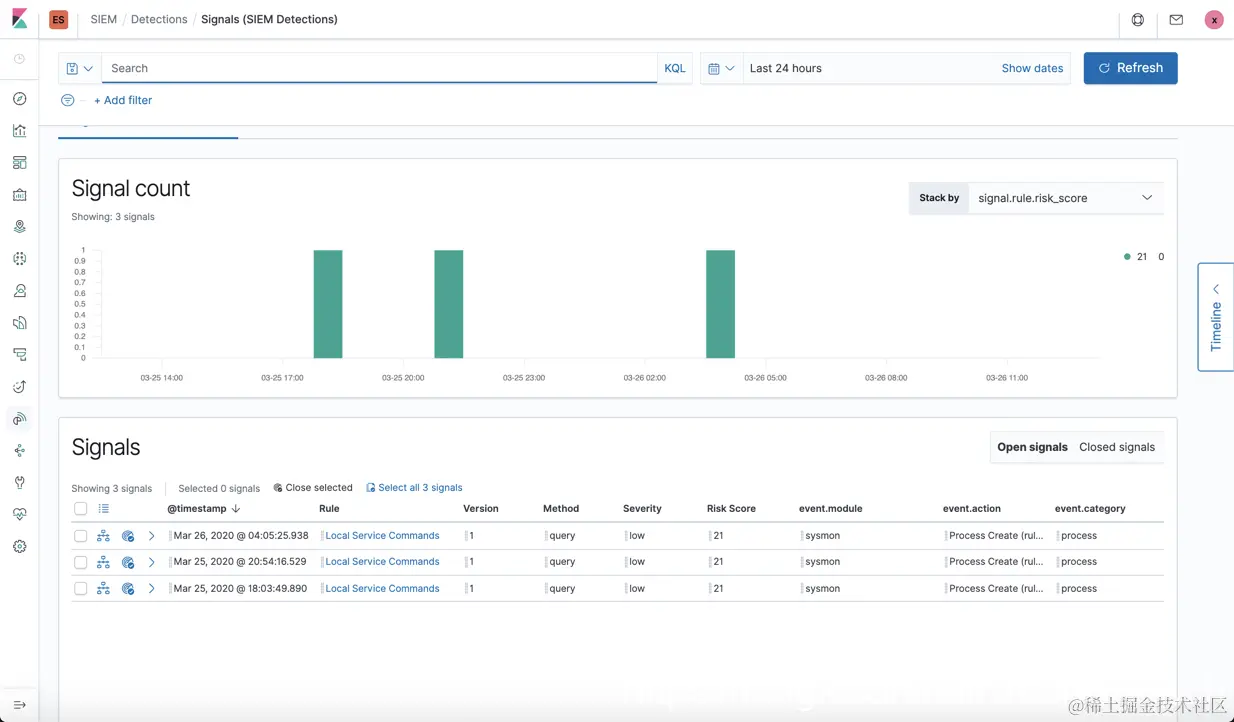
Task: Switch to Open signals tab
Action: pos(1032,447)
